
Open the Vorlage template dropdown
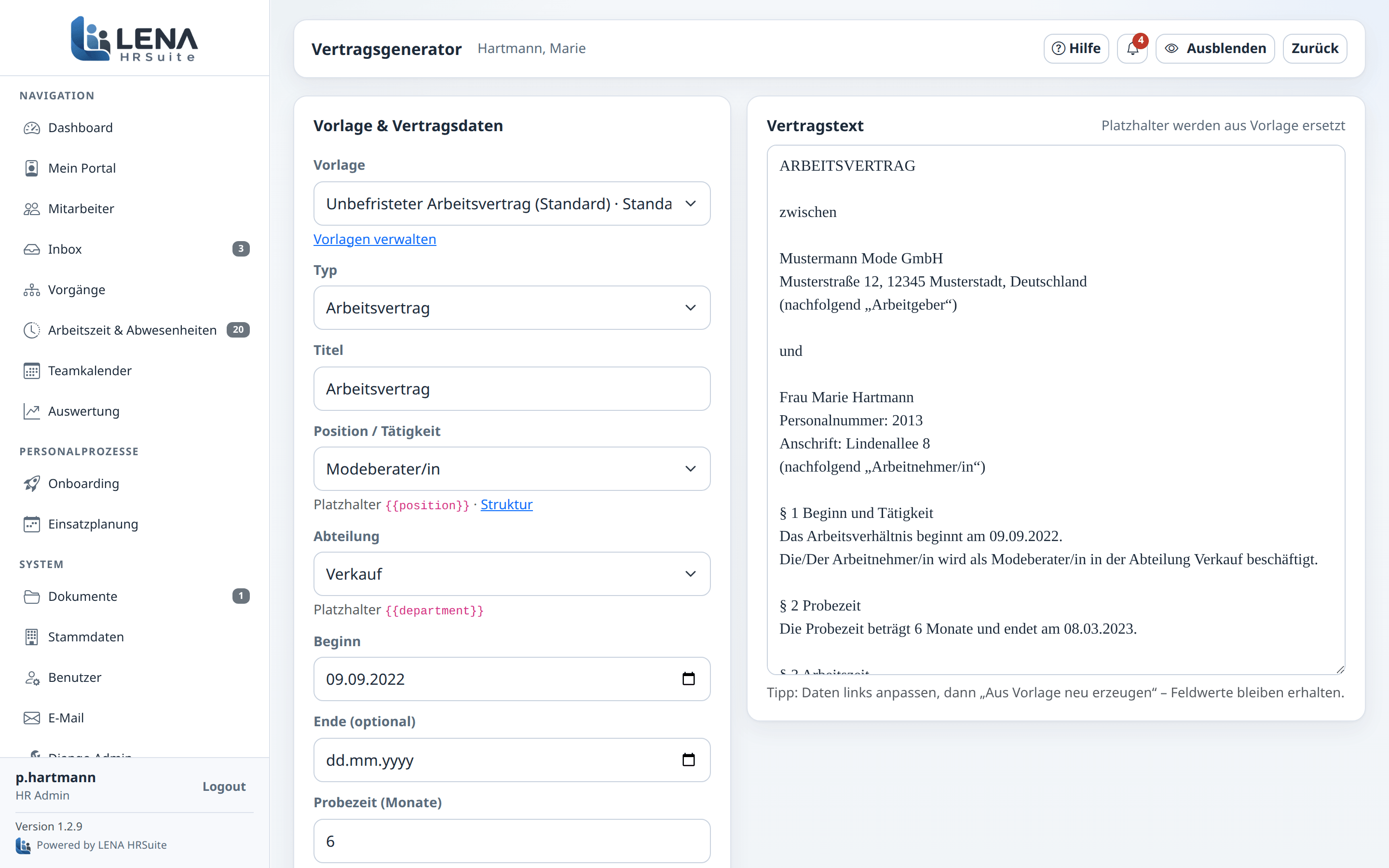click(511, 204)
